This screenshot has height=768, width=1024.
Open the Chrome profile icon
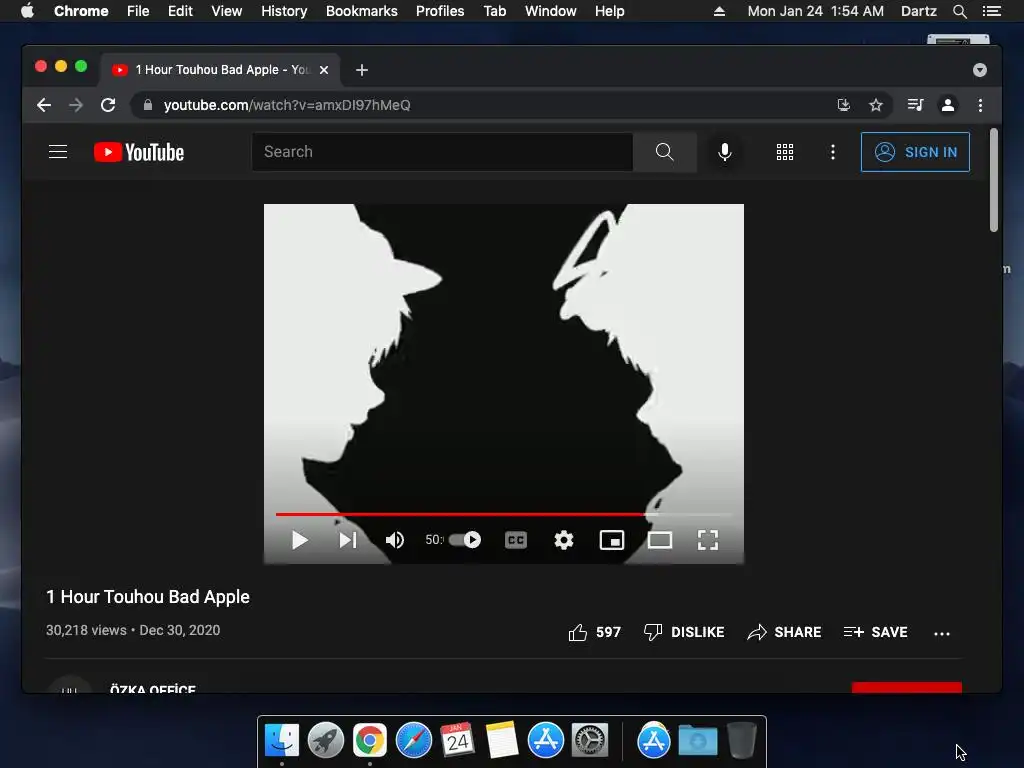(x=948, y=105)
